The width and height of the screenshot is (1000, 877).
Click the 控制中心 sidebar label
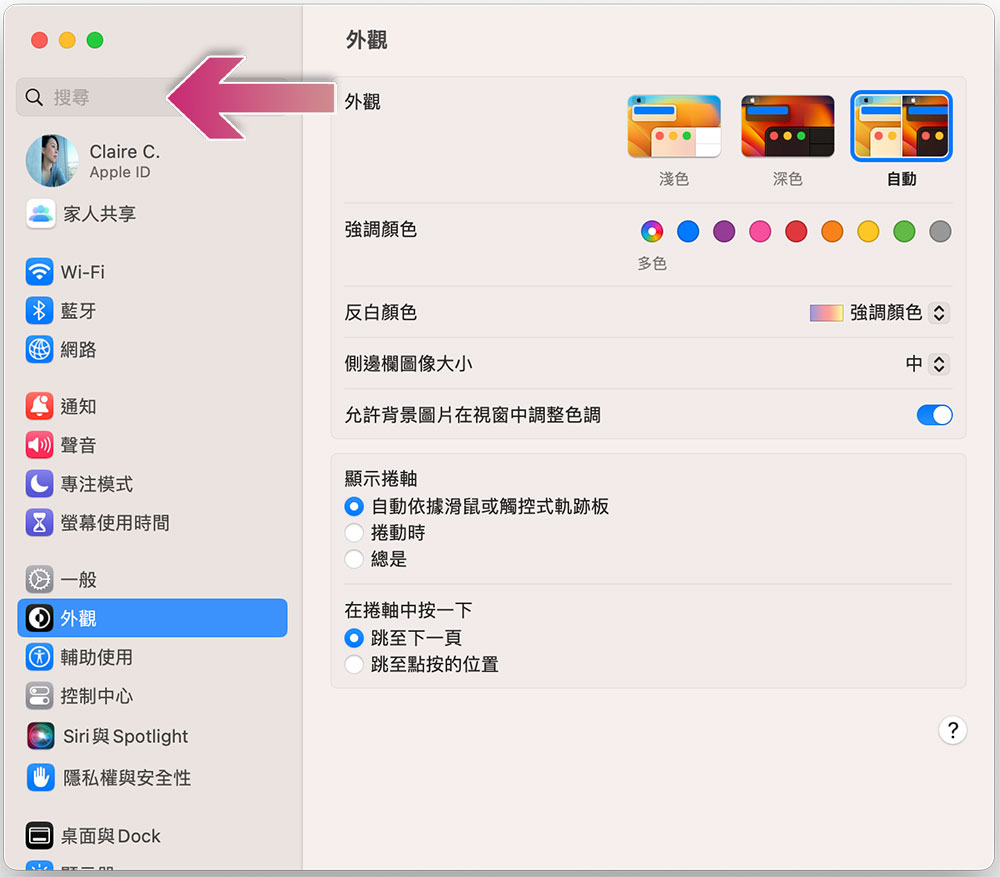coord(97,696)
